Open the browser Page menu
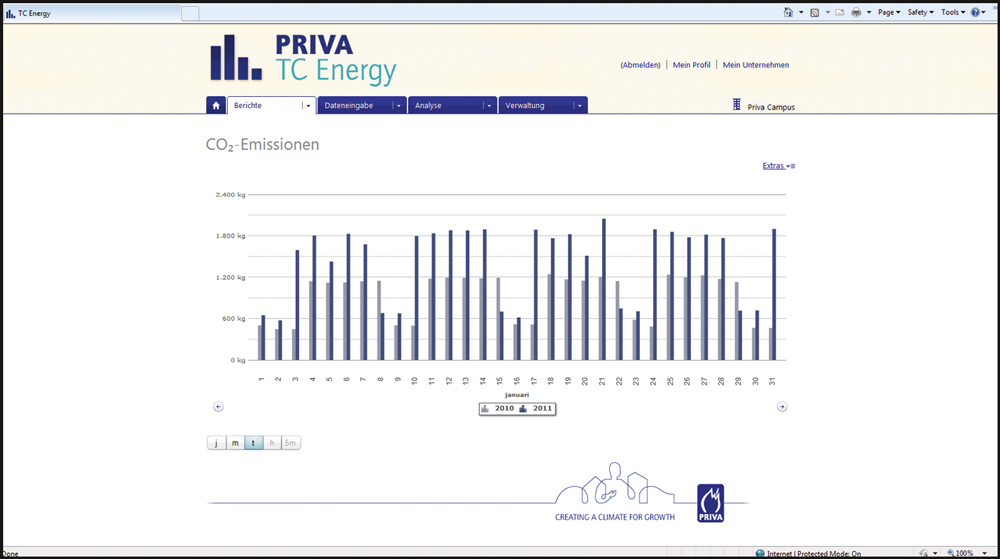Viewport: 1000px width, 559px height. pos(888,12)
